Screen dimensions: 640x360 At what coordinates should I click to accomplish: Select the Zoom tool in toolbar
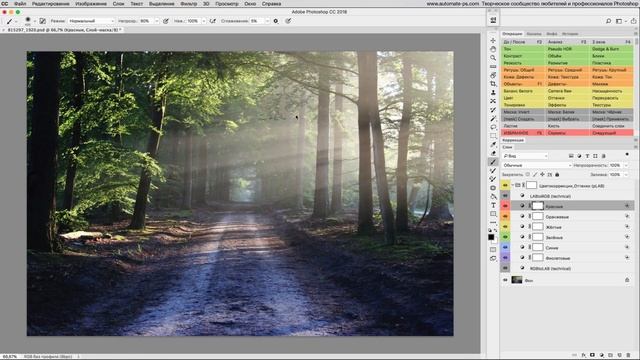pyautogui.click(x=493, y=58)
